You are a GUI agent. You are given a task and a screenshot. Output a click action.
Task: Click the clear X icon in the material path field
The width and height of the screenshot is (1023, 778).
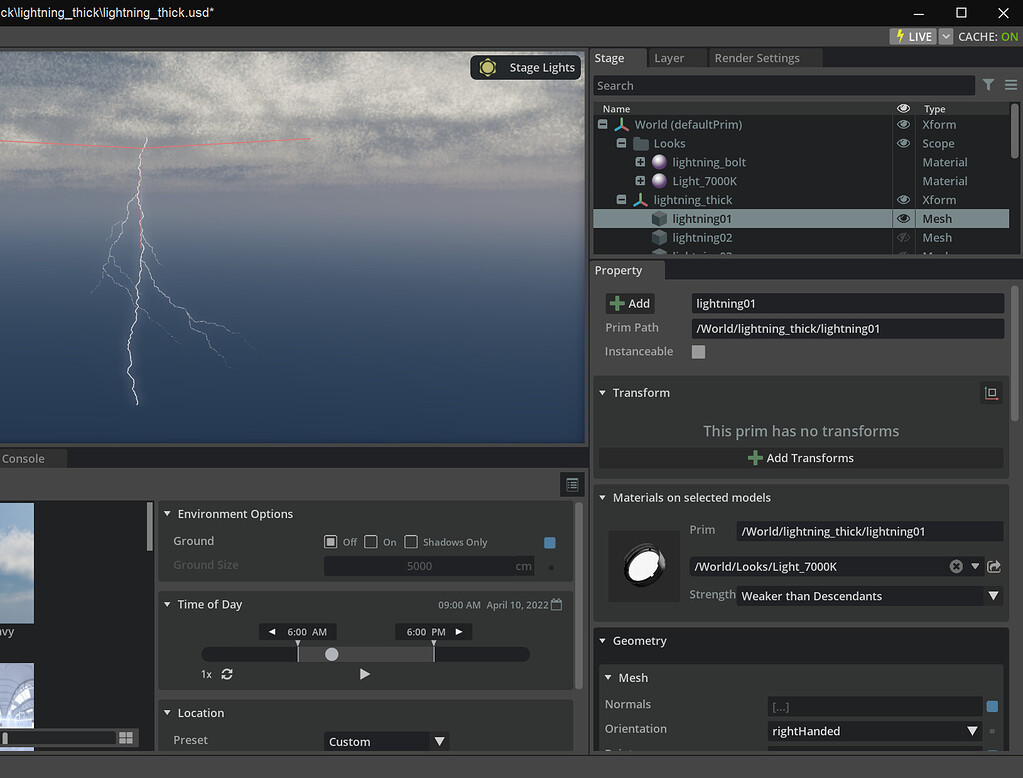point(955,566)
